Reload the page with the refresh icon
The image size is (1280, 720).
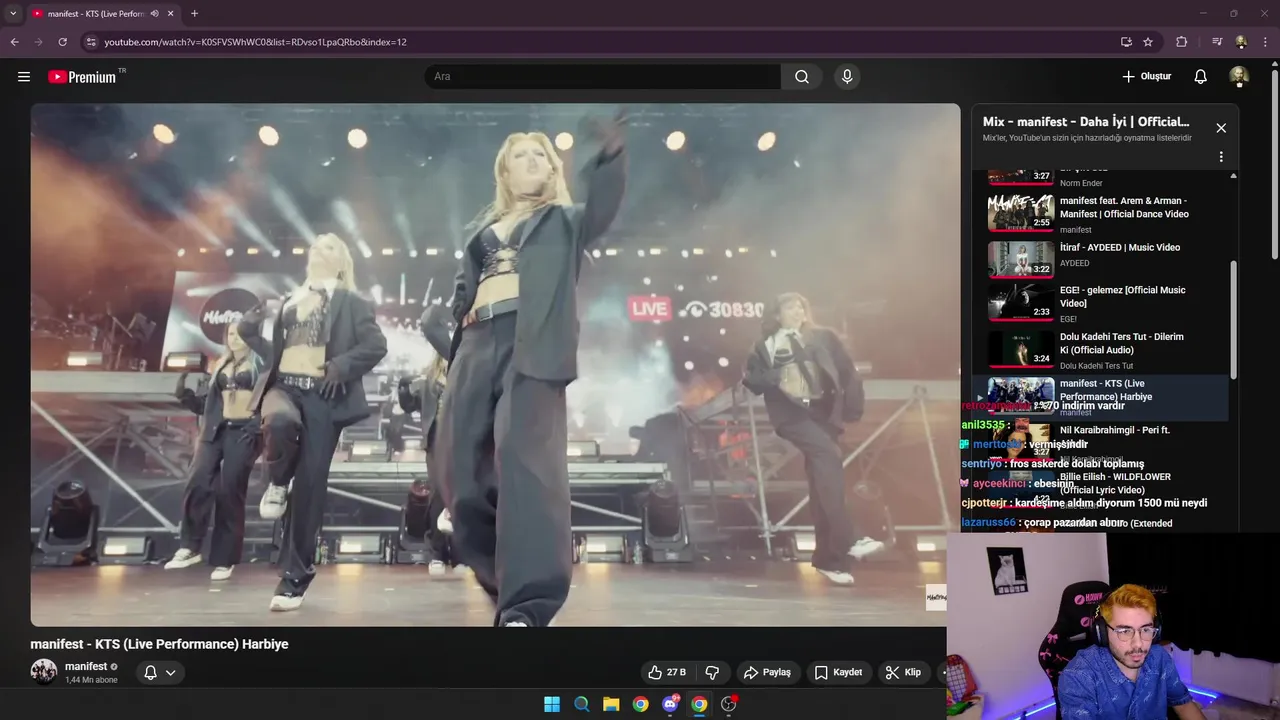pos(62,42)
